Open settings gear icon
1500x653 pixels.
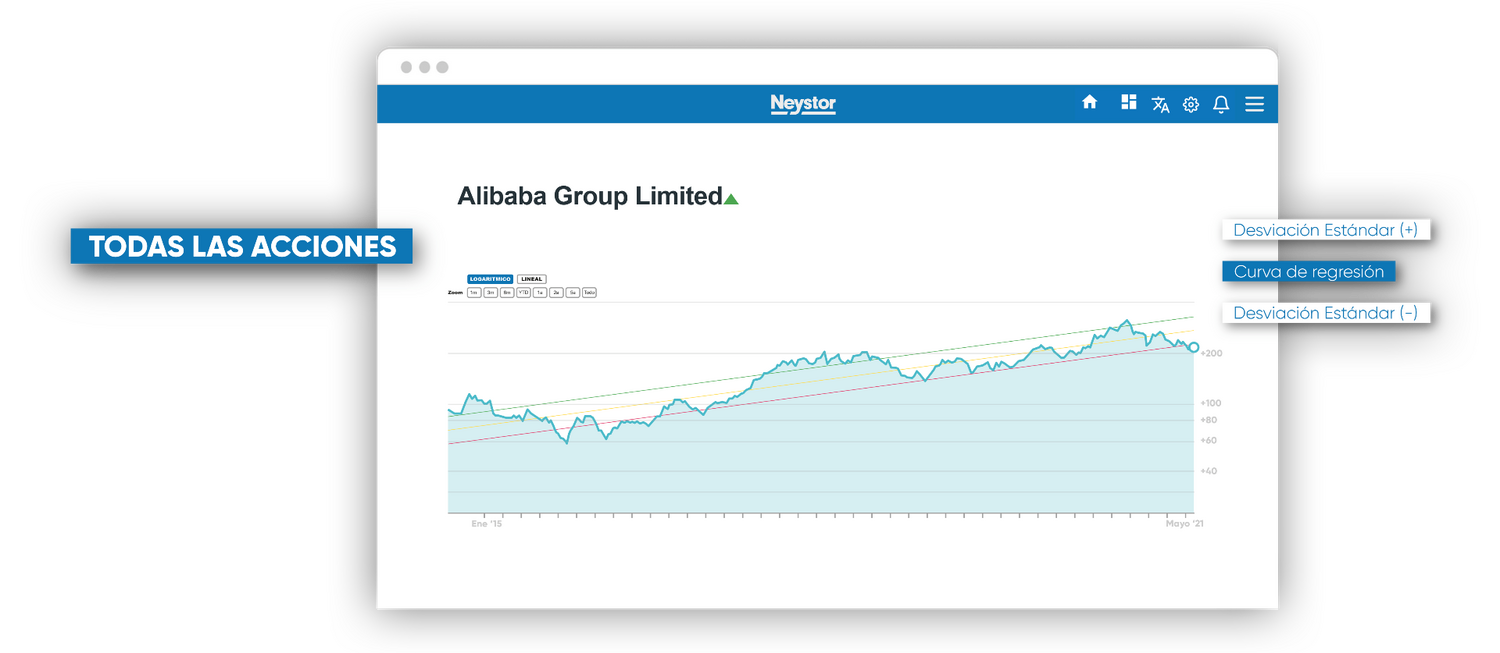[x=1191, y=105]
